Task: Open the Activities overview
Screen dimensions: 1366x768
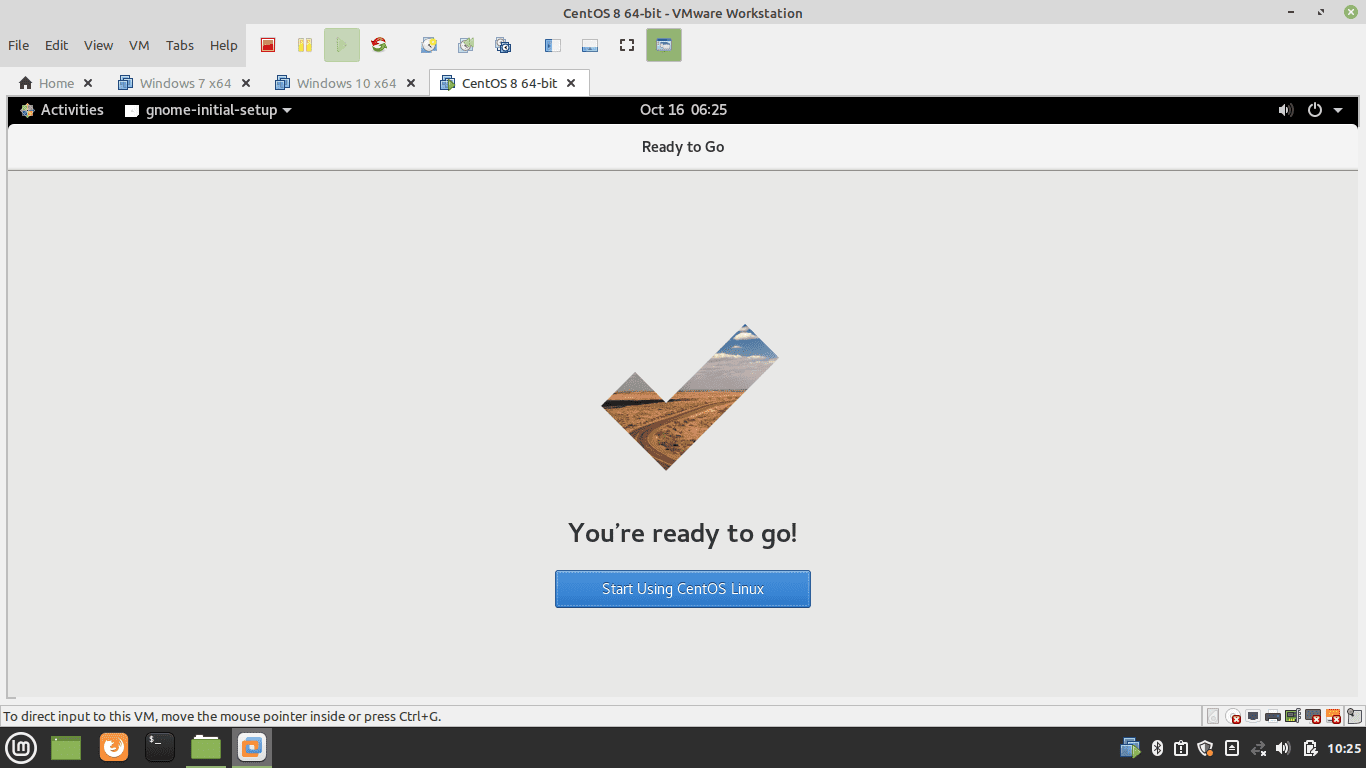Action: 62,110
